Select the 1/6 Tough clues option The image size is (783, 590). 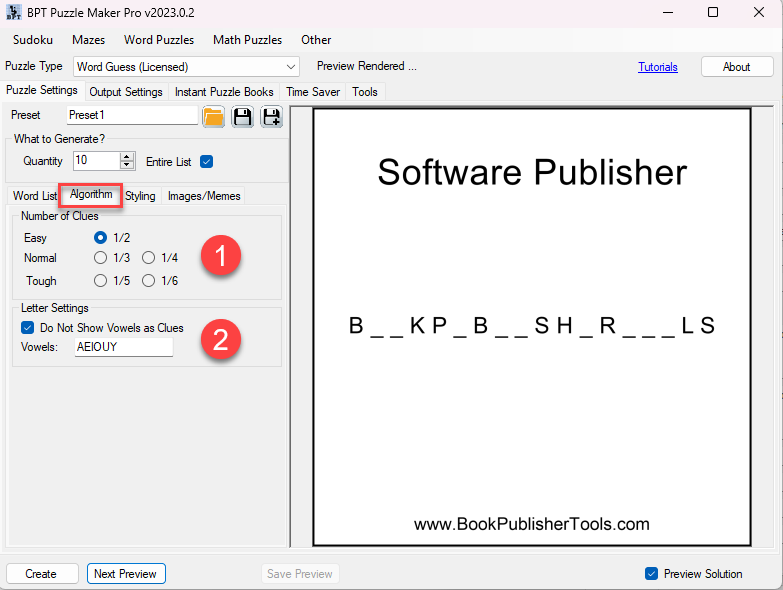click(x=149, y=281)
